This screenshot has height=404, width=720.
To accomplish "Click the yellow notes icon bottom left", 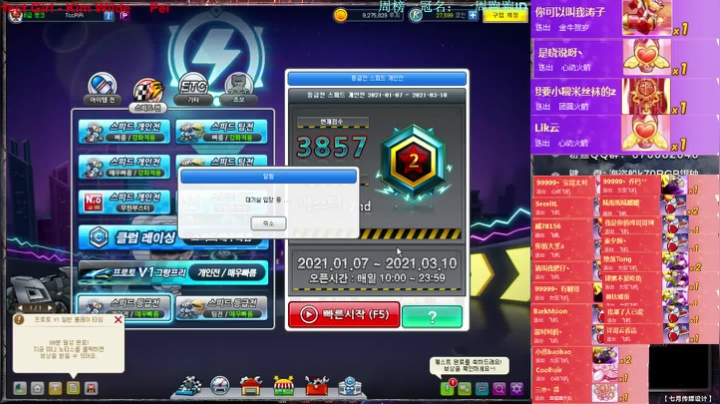I will click(73, 388).
